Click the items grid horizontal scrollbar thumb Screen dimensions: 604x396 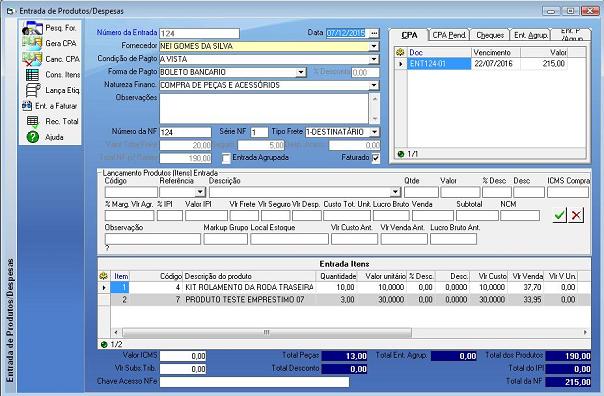[x=267, y=332]
